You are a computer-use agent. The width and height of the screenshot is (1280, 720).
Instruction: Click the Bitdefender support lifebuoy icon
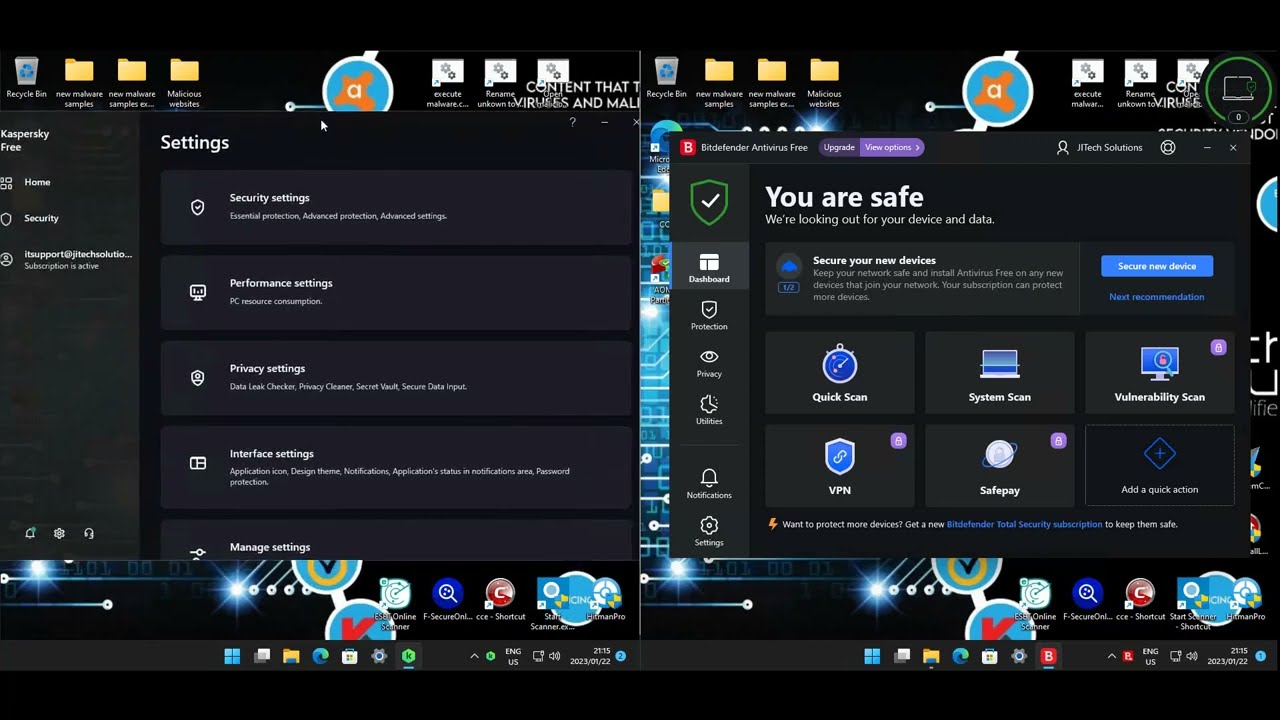pyautogui.click(x=1167, y=147)
